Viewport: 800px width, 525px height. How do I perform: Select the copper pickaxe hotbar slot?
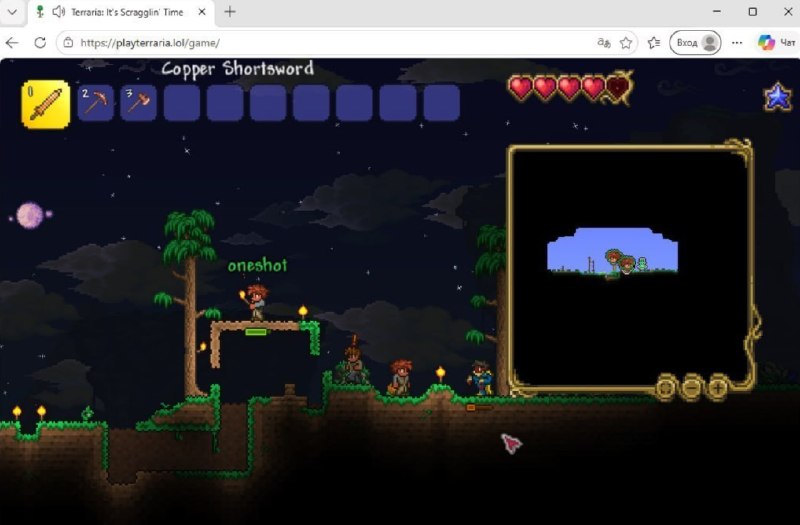coord(95,103)
